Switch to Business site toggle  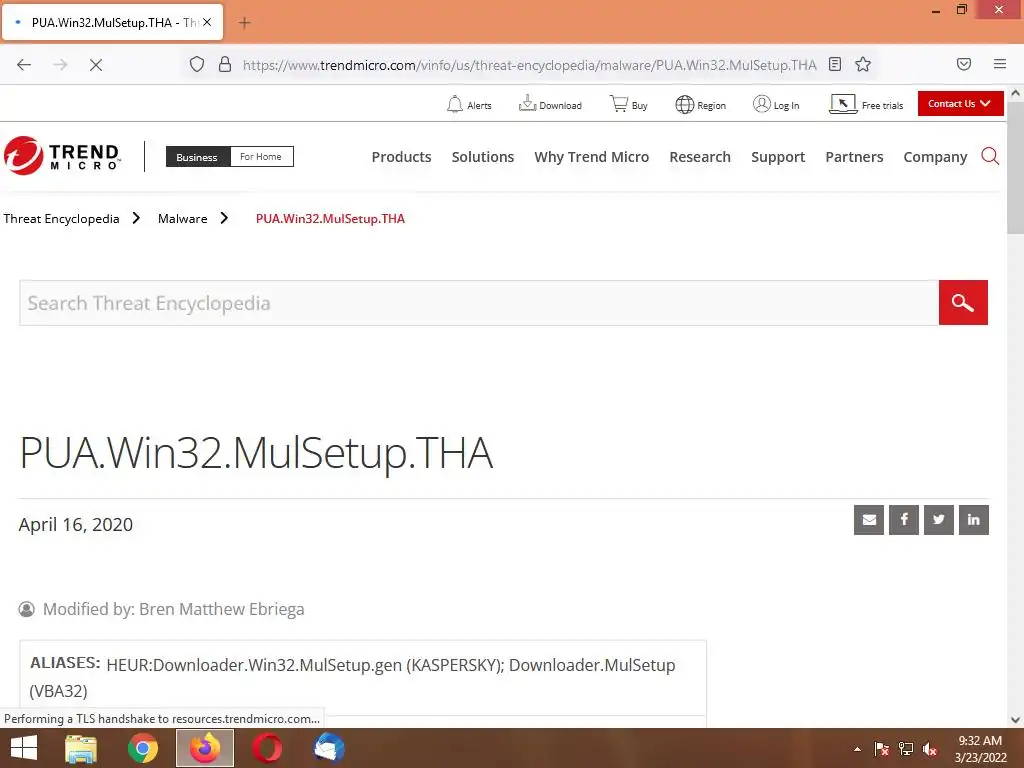point(198,157)
